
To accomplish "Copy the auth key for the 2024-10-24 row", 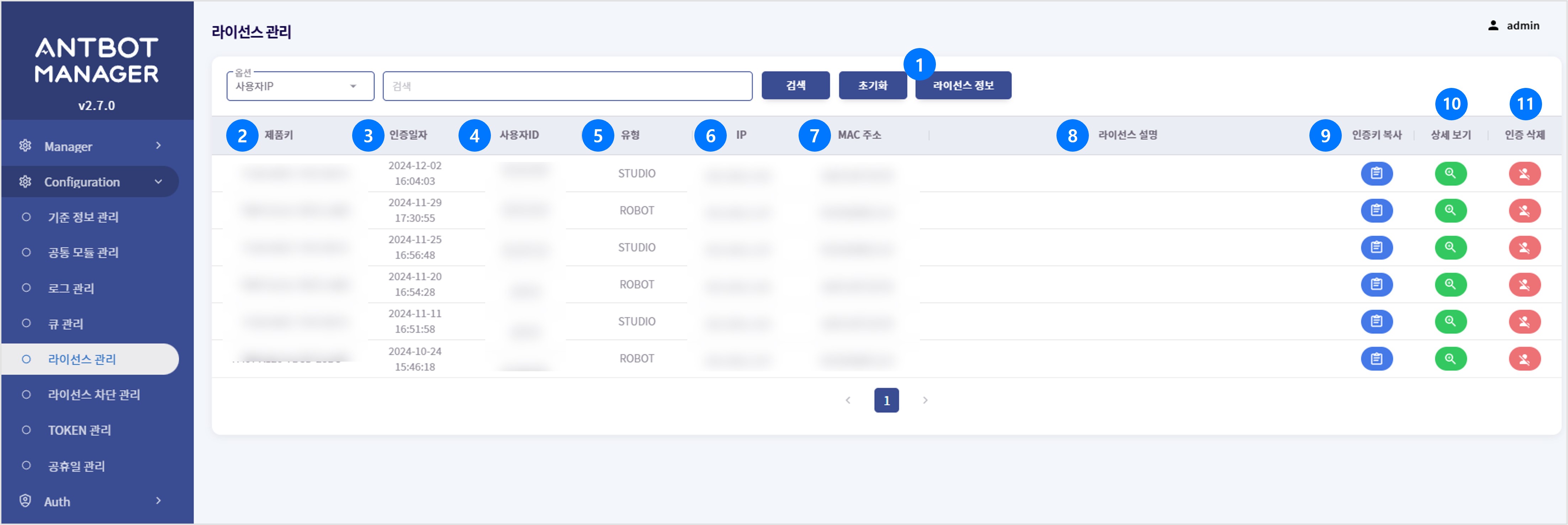I will [x=1376, y=359].
